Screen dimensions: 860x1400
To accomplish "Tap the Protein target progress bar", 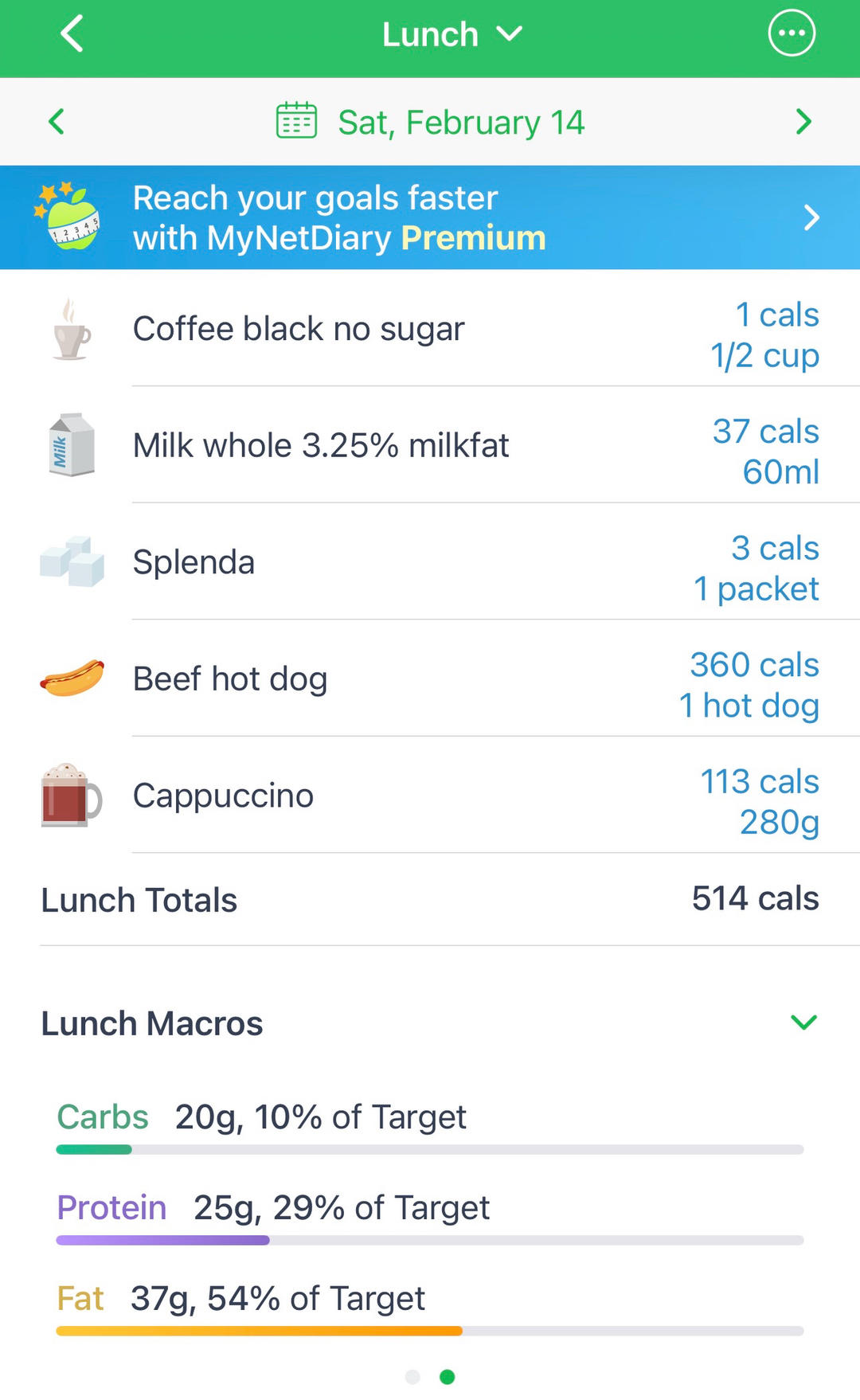I will tap(430, 1240).
